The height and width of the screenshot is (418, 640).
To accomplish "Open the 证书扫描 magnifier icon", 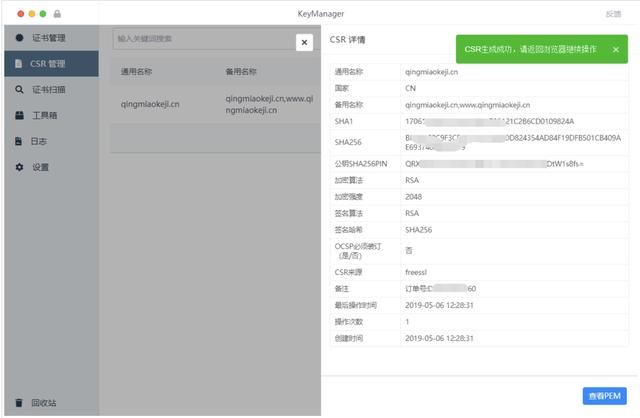I will click(x=19, y=90).
